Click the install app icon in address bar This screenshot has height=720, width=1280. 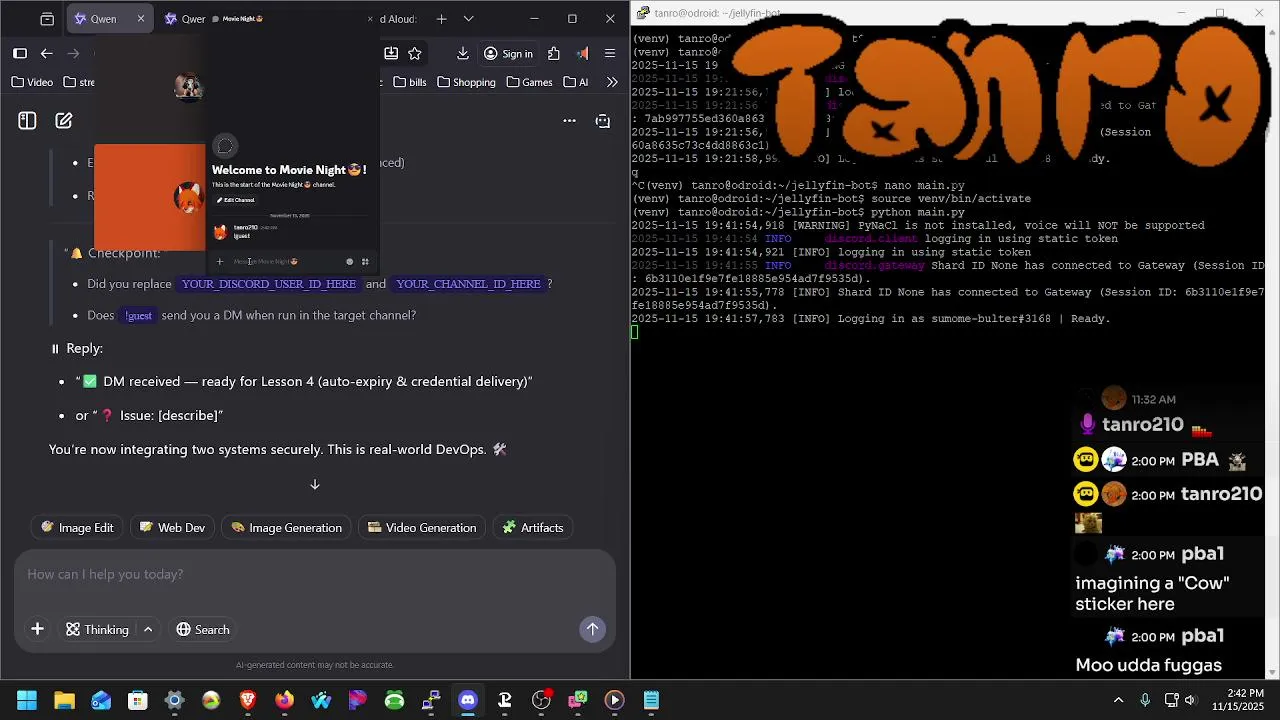pos(391,53)
